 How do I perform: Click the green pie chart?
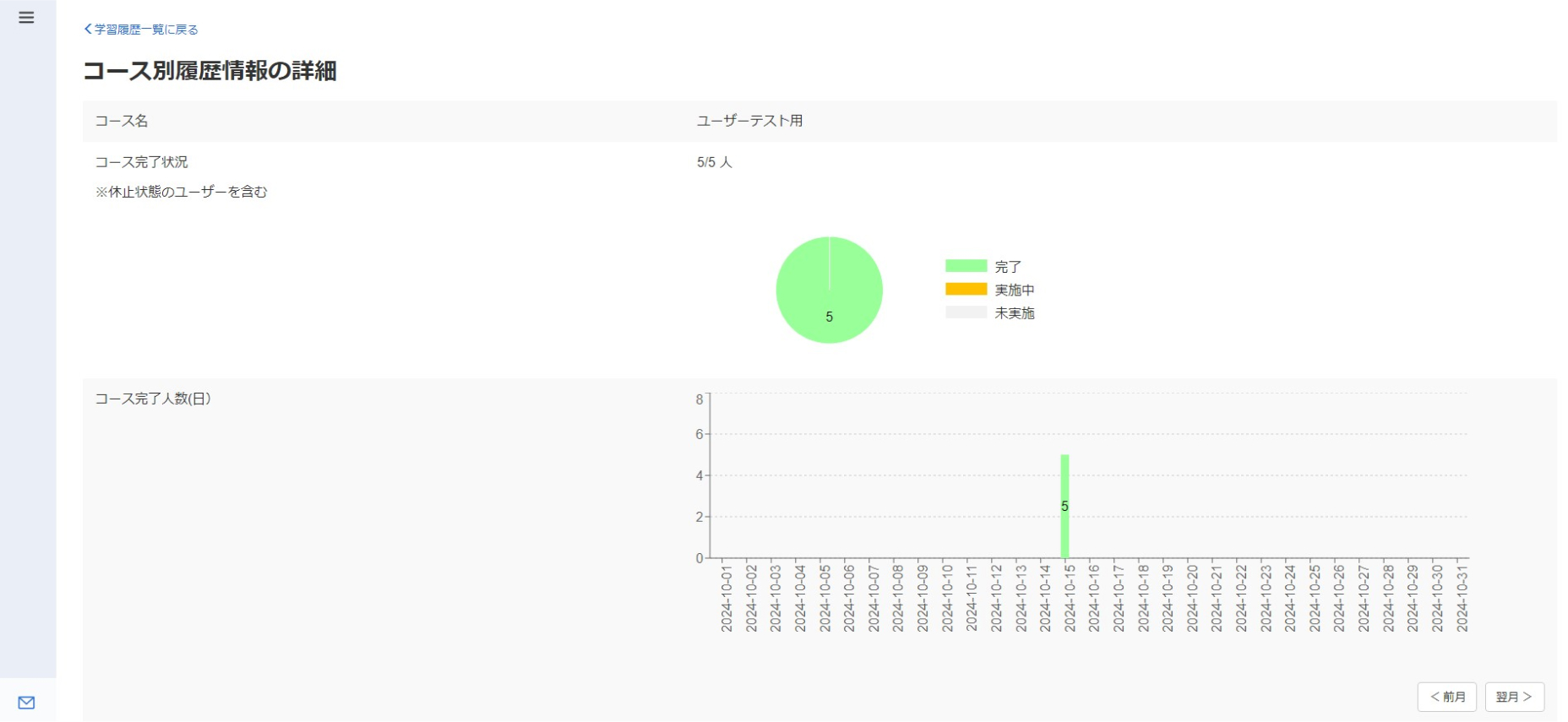click(830, 290)
